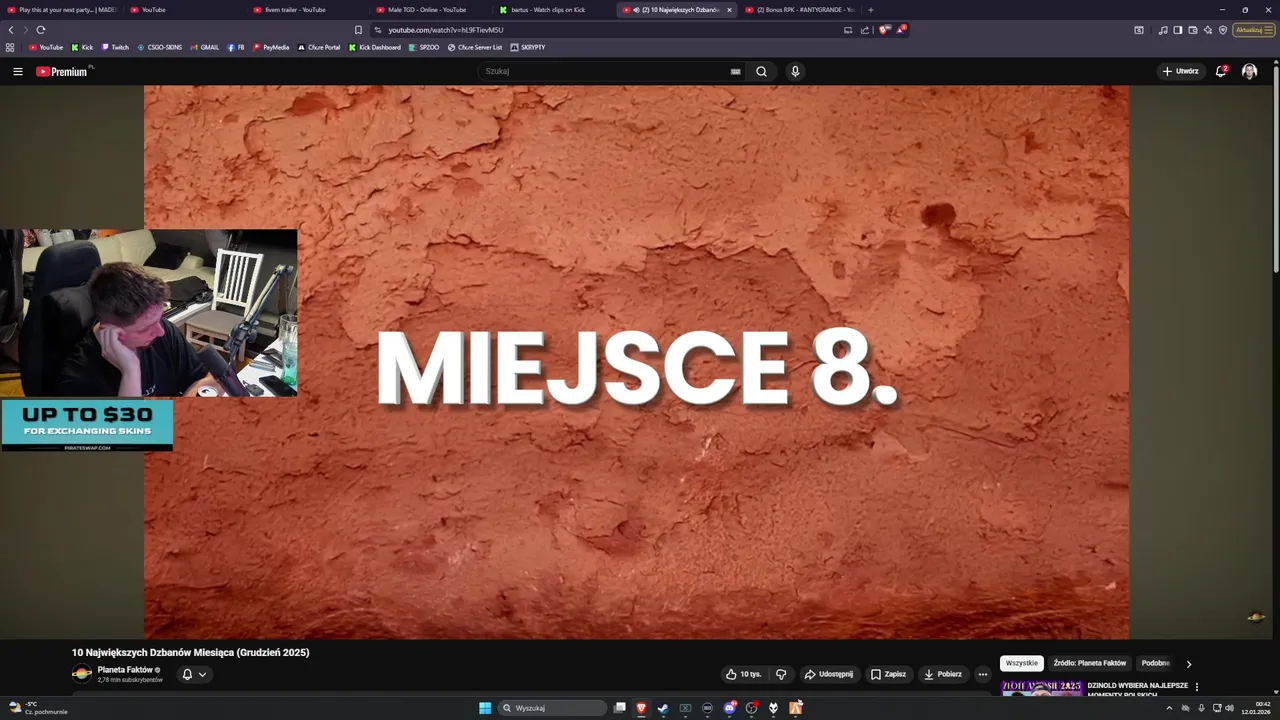
Task: Open Task View on the taskbar
Action: [619, 708]
